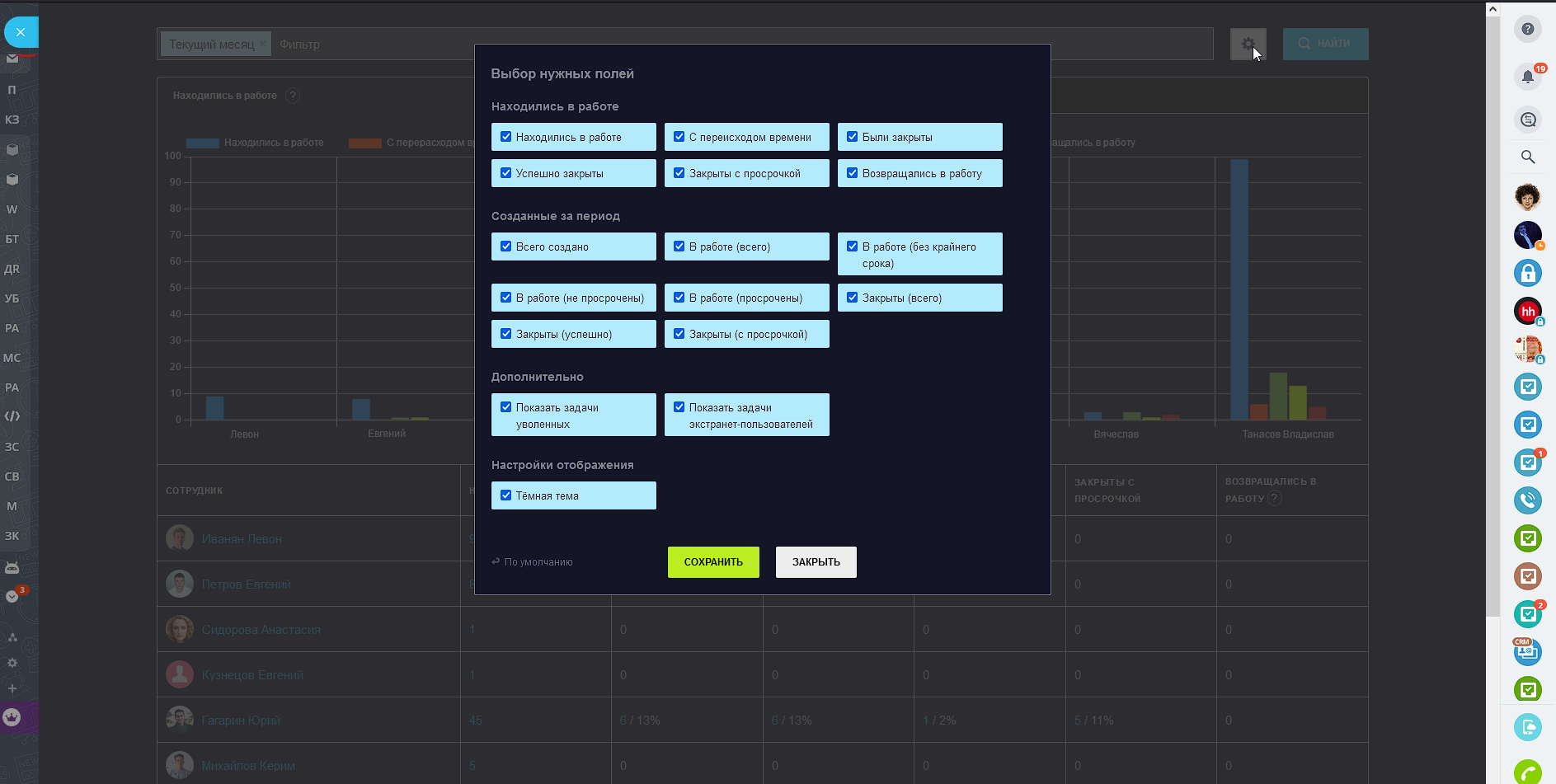Click the settings gear icon near search
The height and width of the screenshot is (784, 1556).
point(1248,44)
